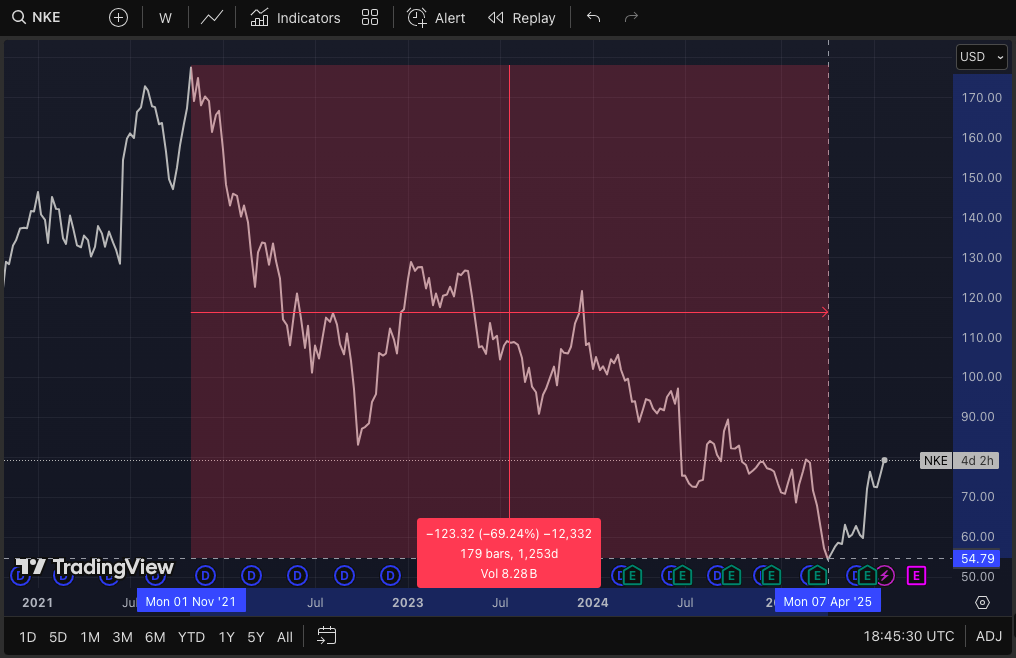The height and width of the screenshot is (658, 1016).
Task: Expand the USD currency dropdown
Action: point(982,57)
